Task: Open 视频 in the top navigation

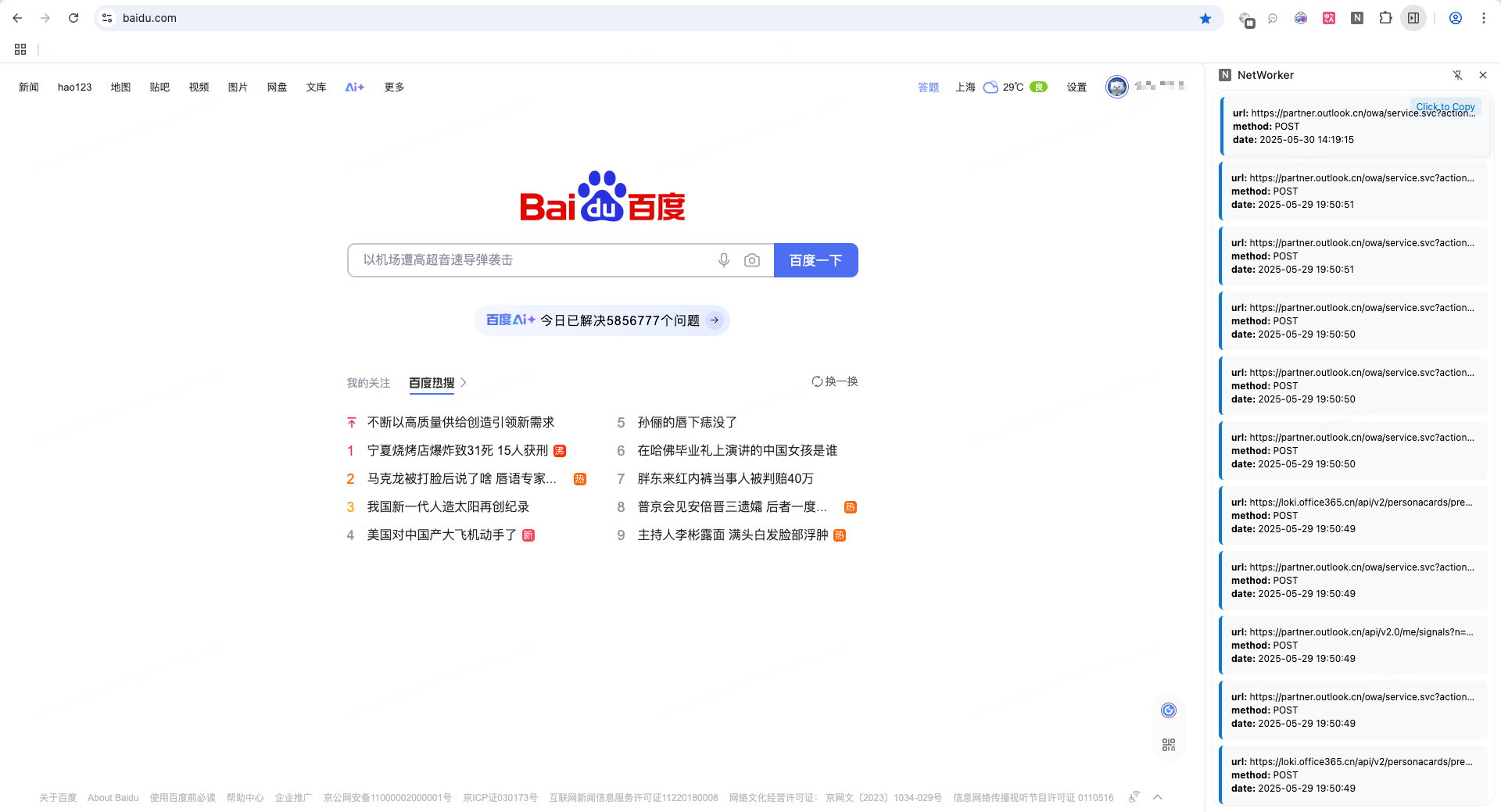Action: point(199,87)
